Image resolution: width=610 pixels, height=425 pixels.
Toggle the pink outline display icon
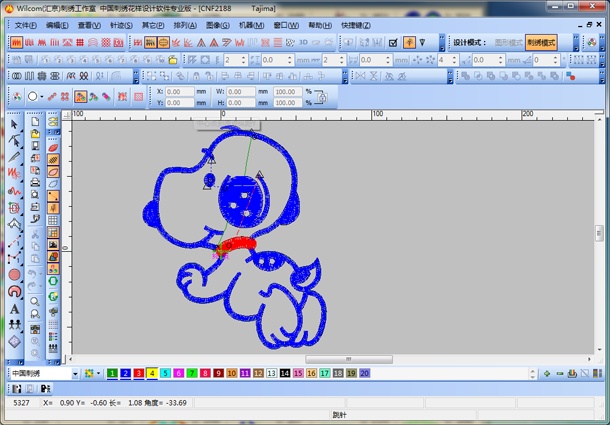(53, 172)
